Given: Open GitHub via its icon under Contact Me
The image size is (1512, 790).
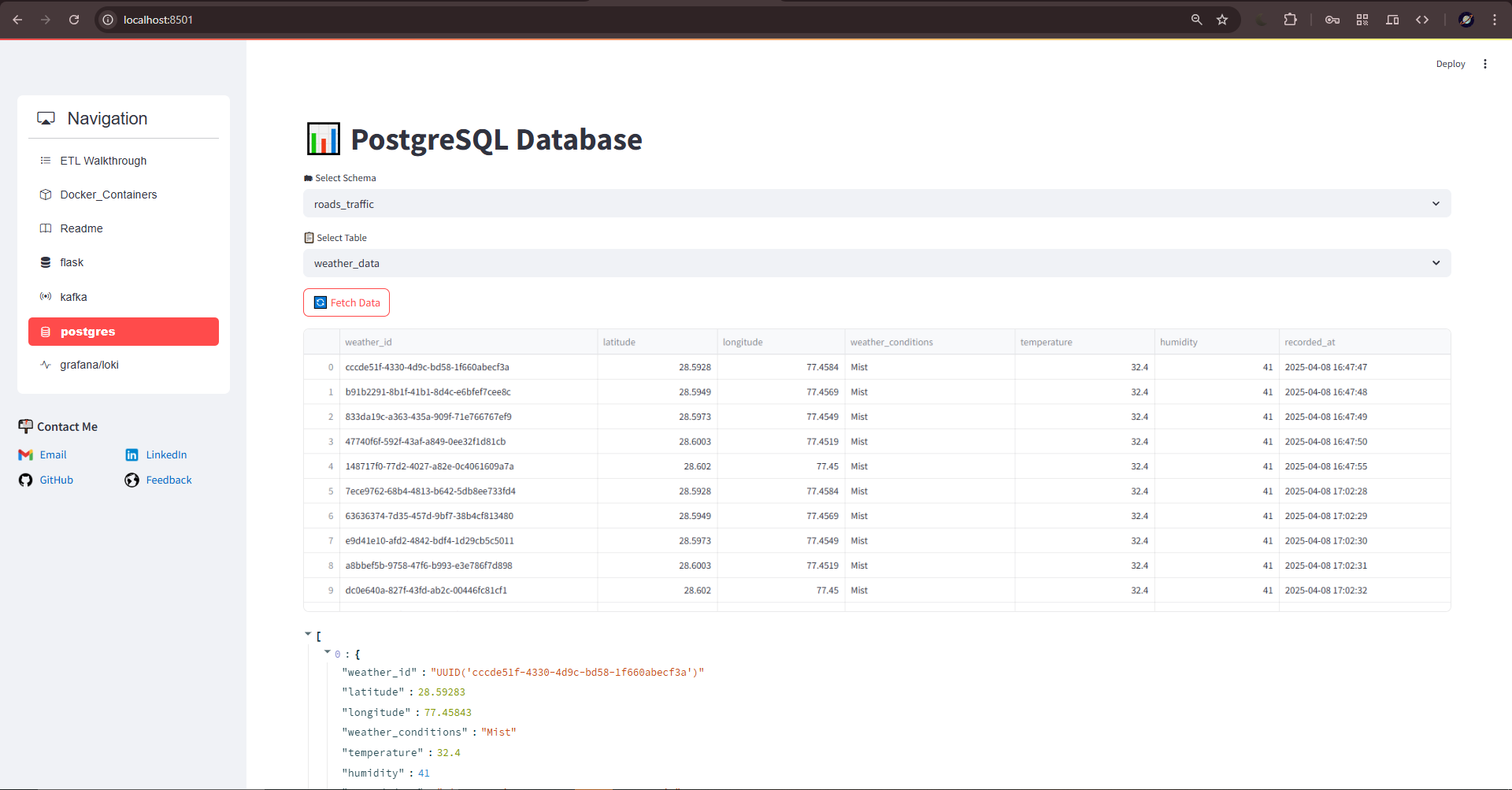Looking at the screenshot, I should pos(25,480).
